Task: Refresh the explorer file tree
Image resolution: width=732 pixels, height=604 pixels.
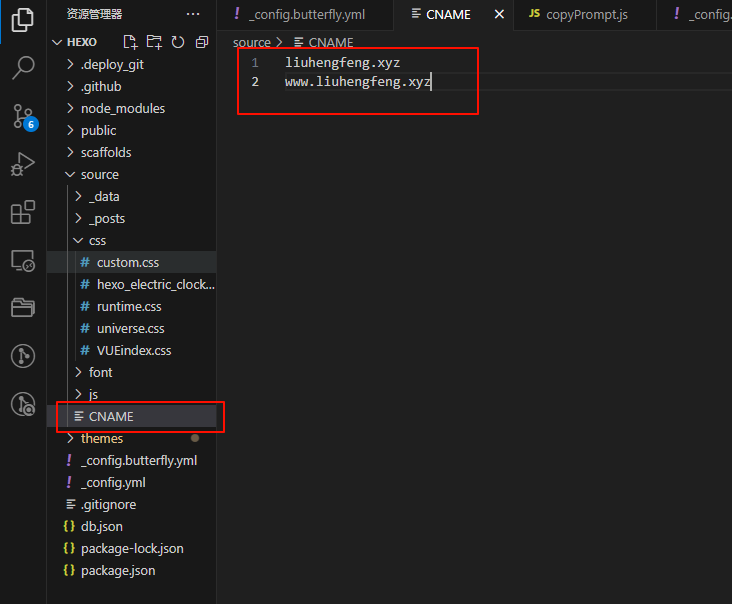Action: pos(178,42)
